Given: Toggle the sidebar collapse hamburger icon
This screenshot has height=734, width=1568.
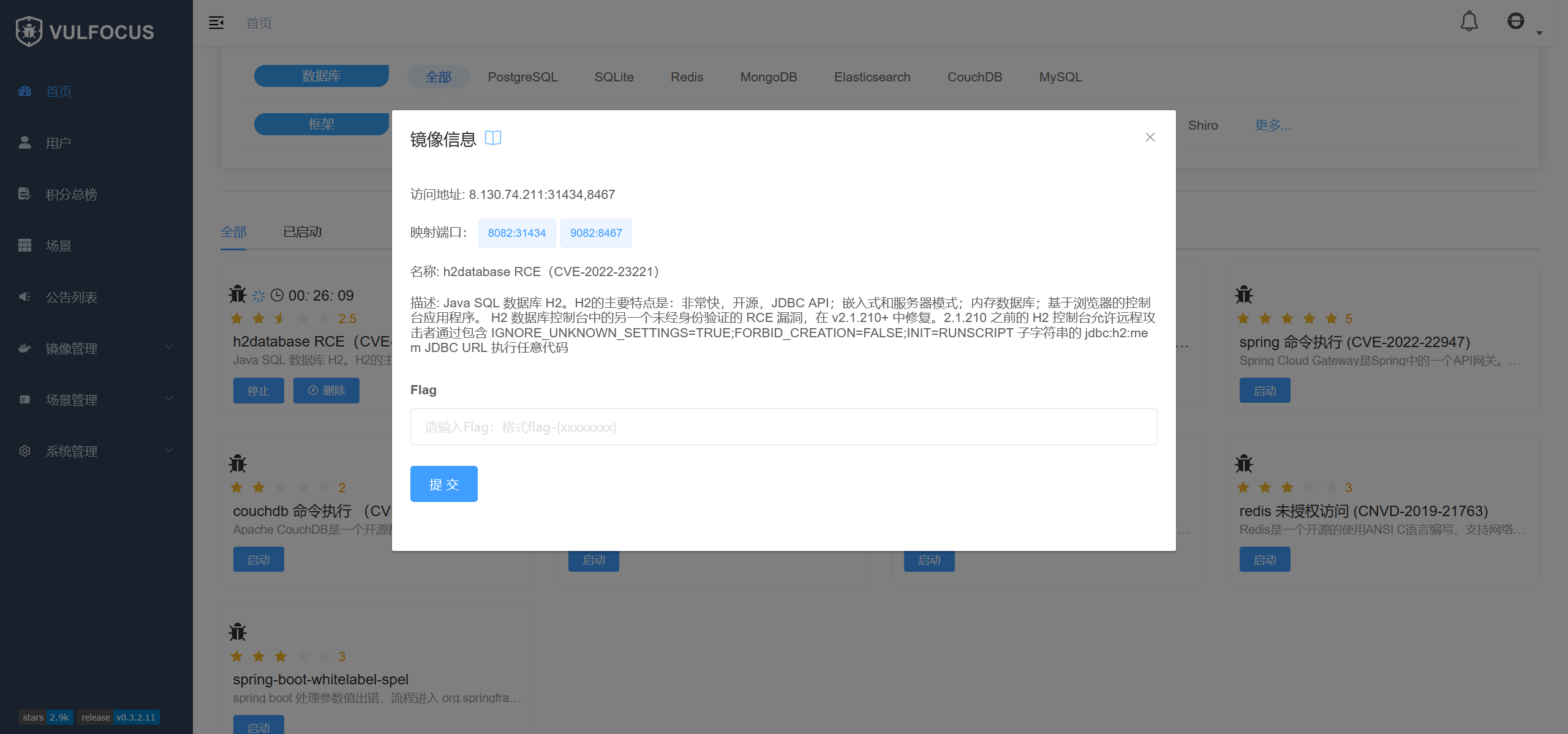Looking at the screenshot, I should [x=216, y=23].
